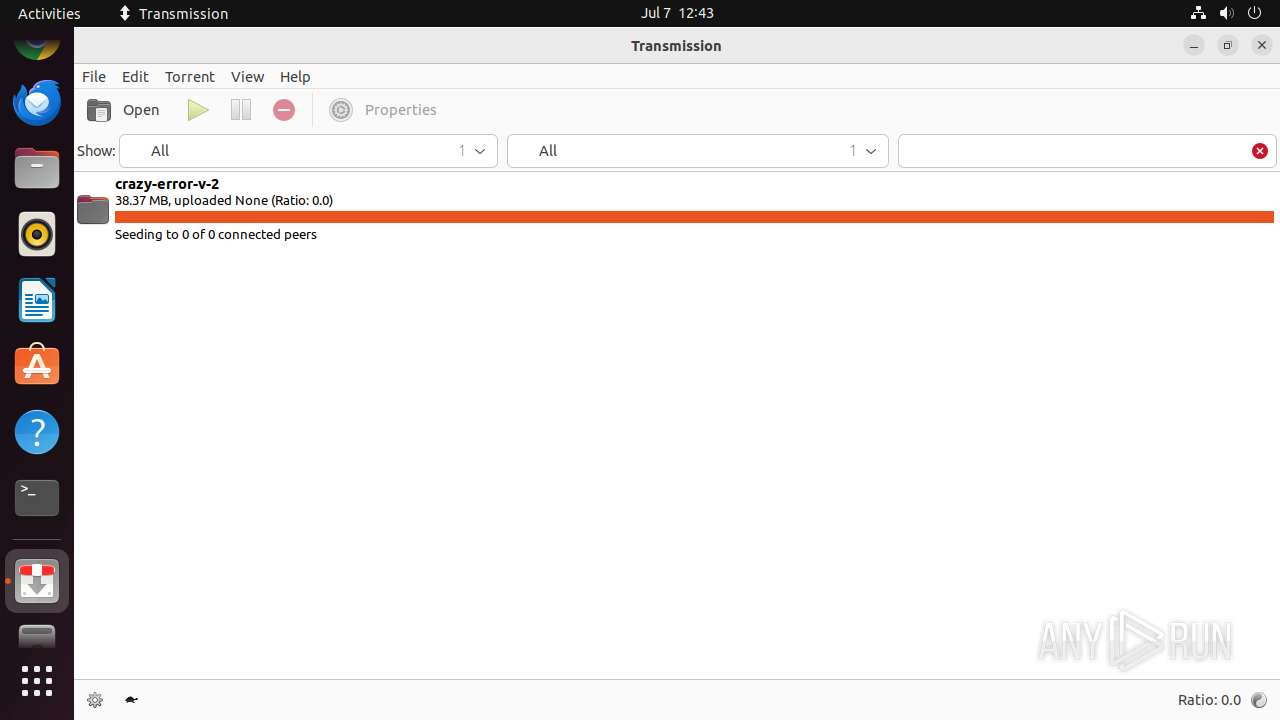
Task: Open the options gear in status bar
Action: coord(95,700)
